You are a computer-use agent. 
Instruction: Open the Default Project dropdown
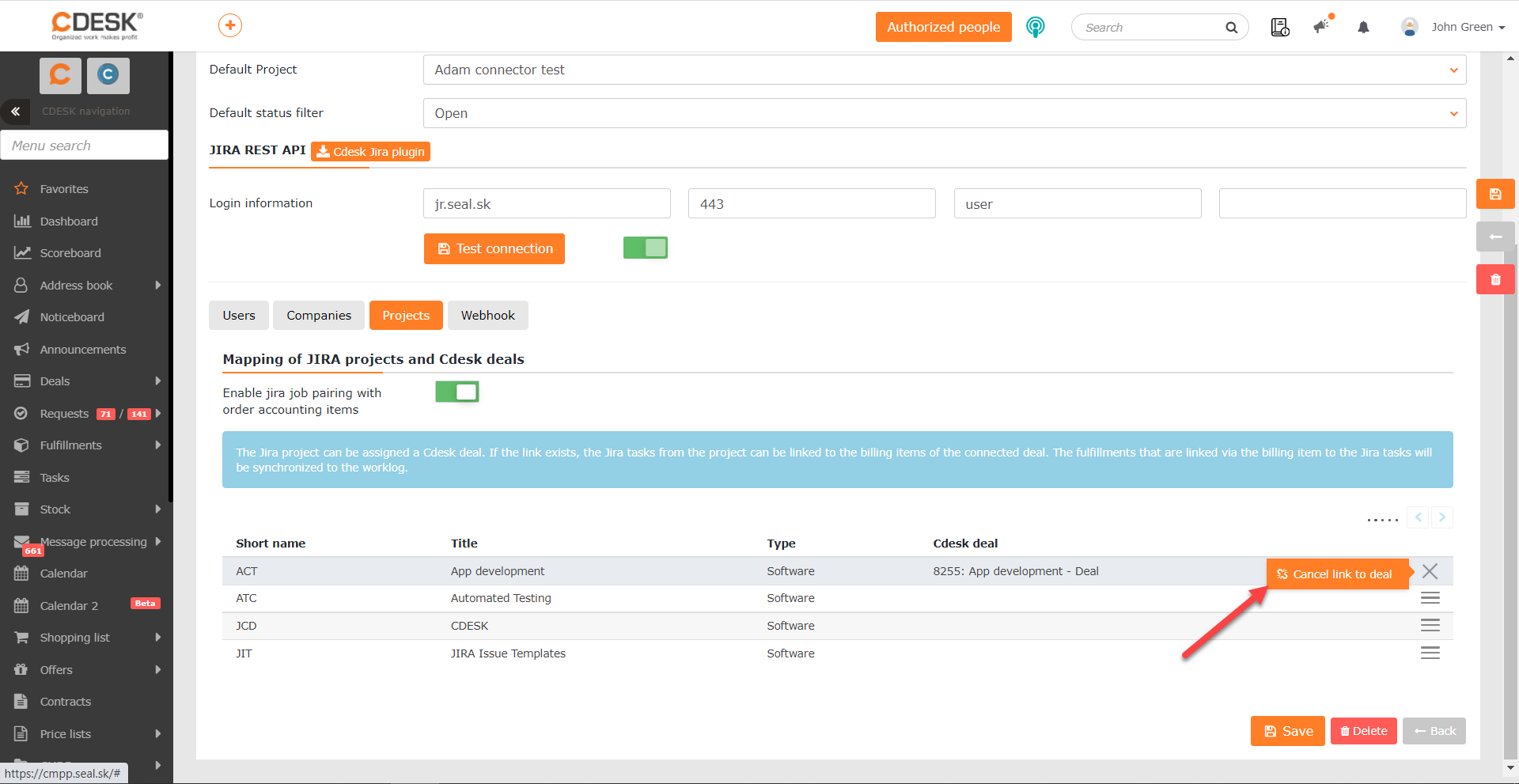[x=945, y=70]
